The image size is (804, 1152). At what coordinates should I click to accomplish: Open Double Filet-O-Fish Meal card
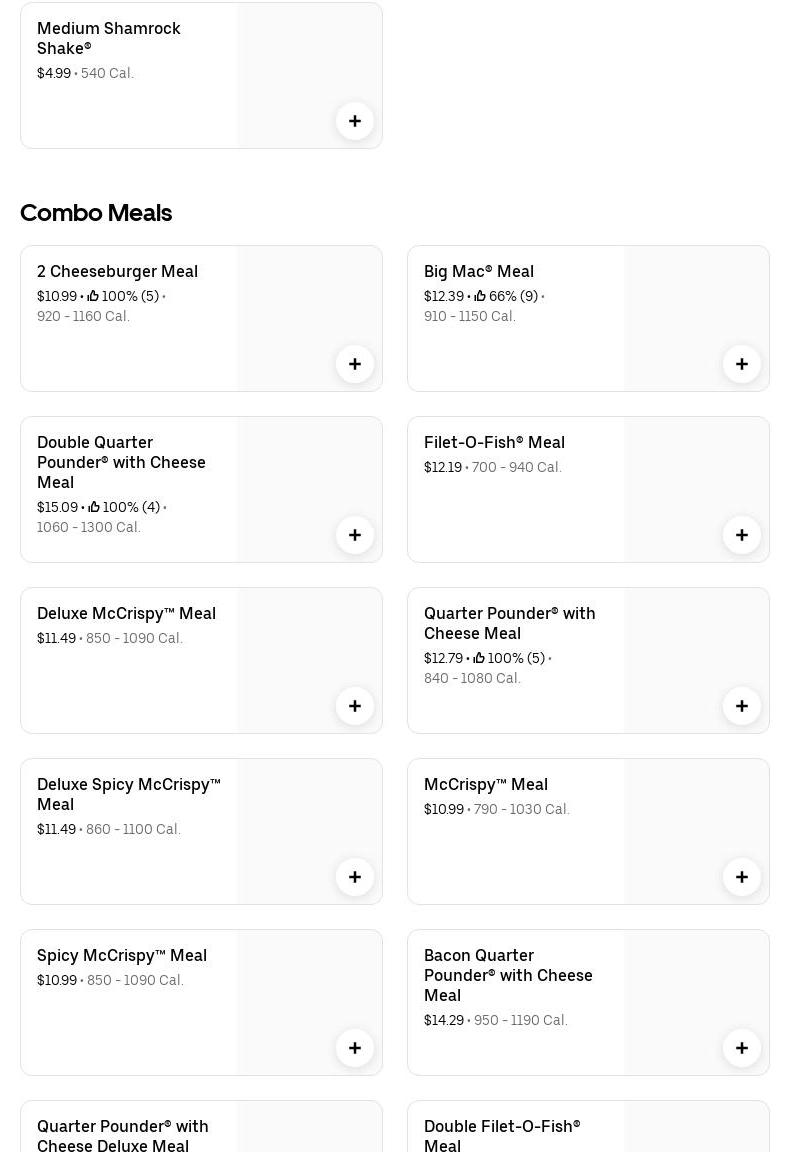501,1135
